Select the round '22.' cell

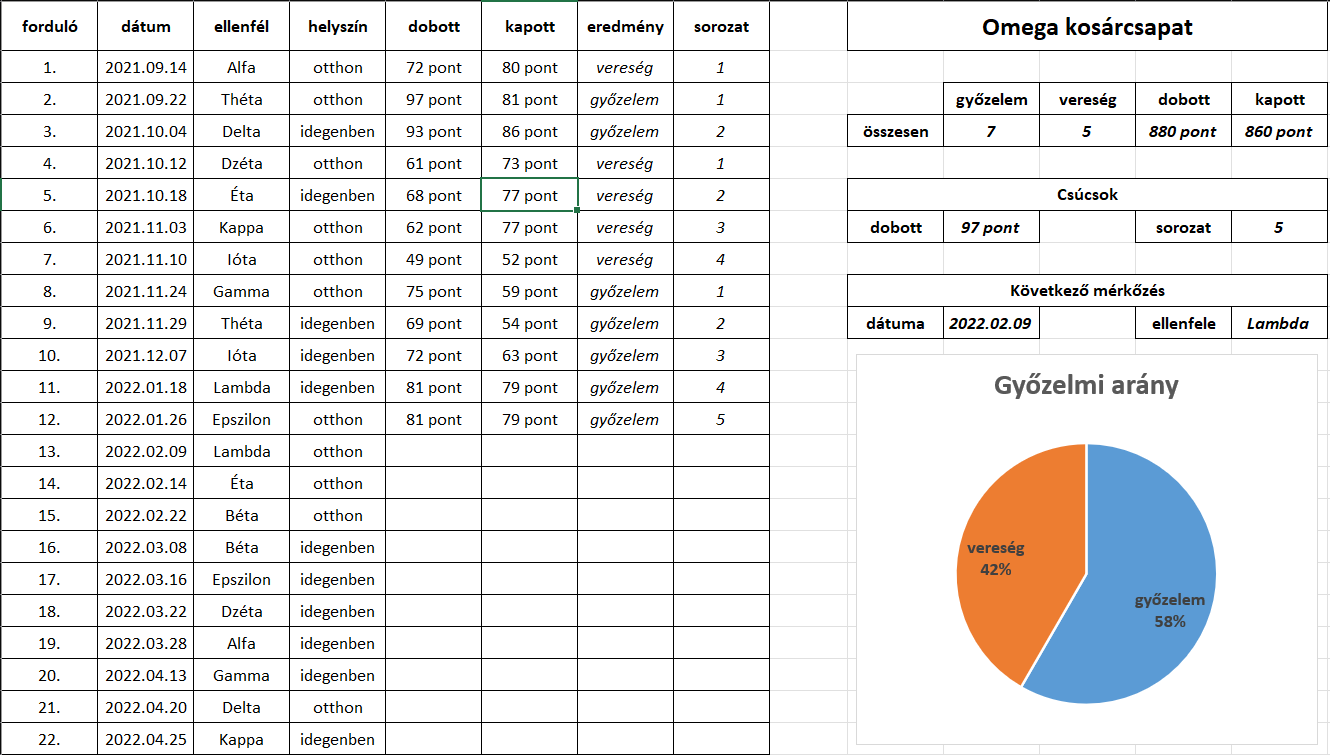(49, 740)
